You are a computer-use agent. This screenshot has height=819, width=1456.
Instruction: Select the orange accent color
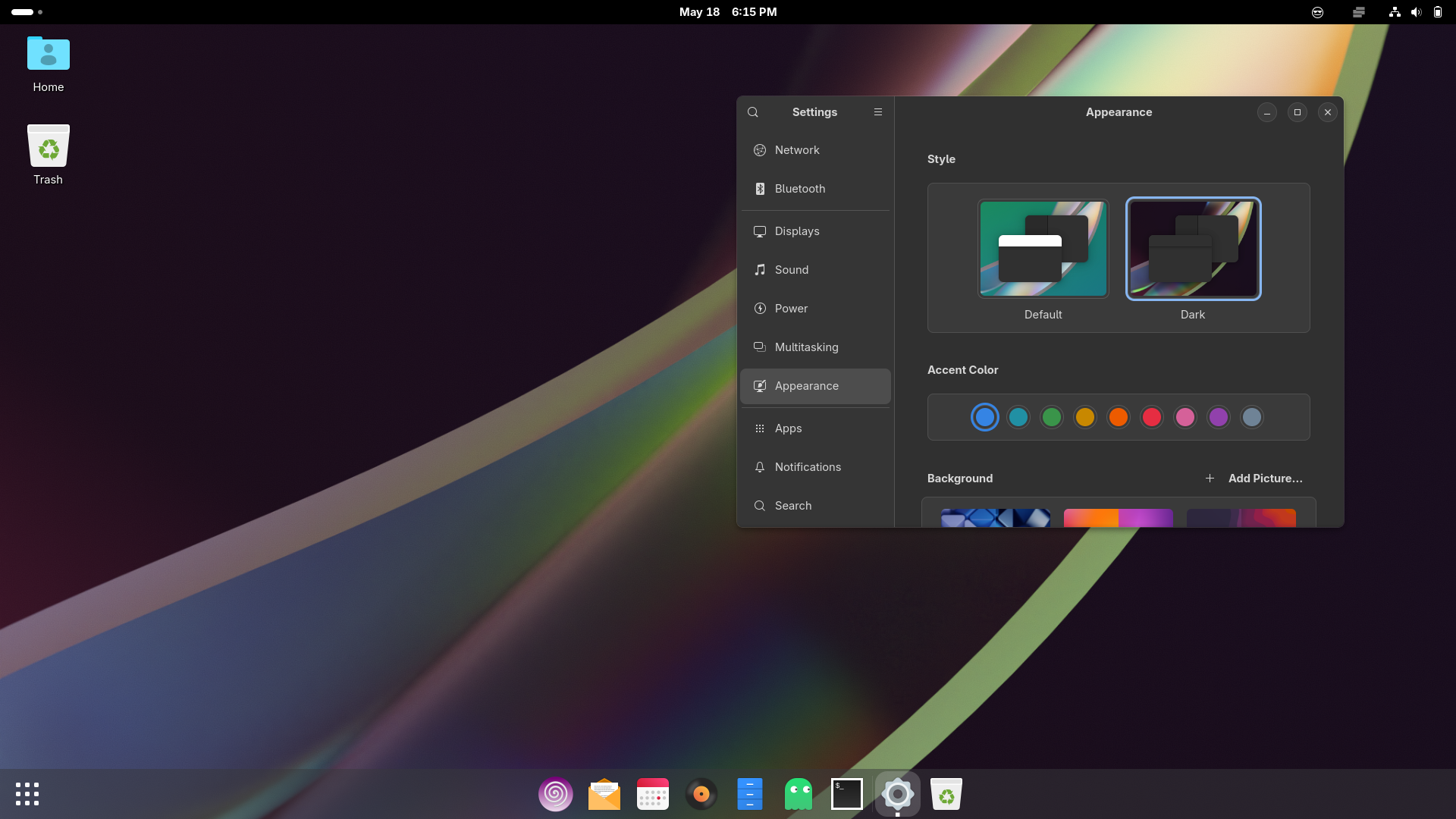(x=1119, y=417)
